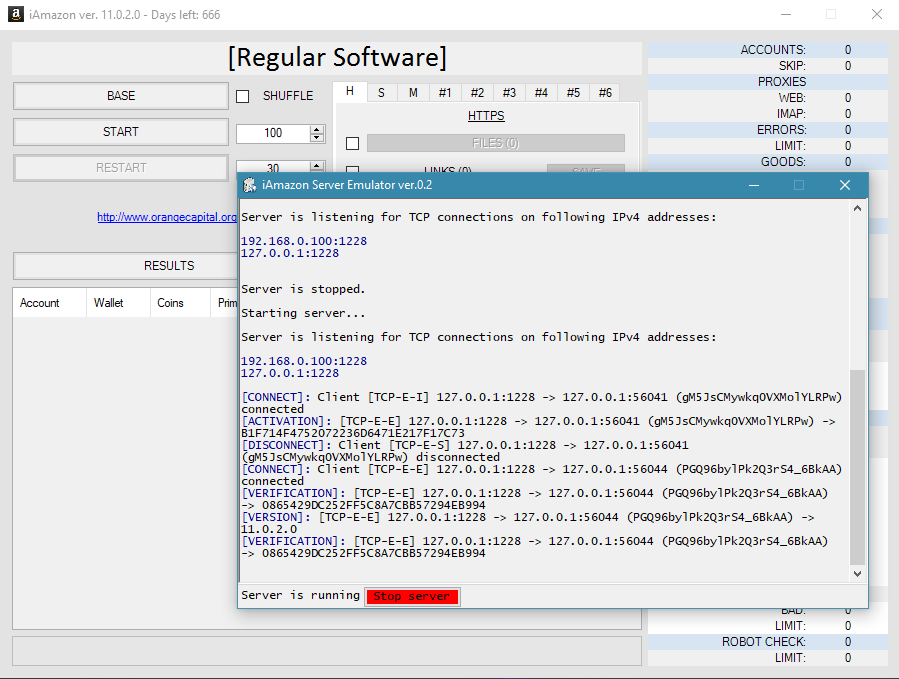Stop the emulator server
The width and height of the screenshot is (899, 679).
[x=412, y=596]
